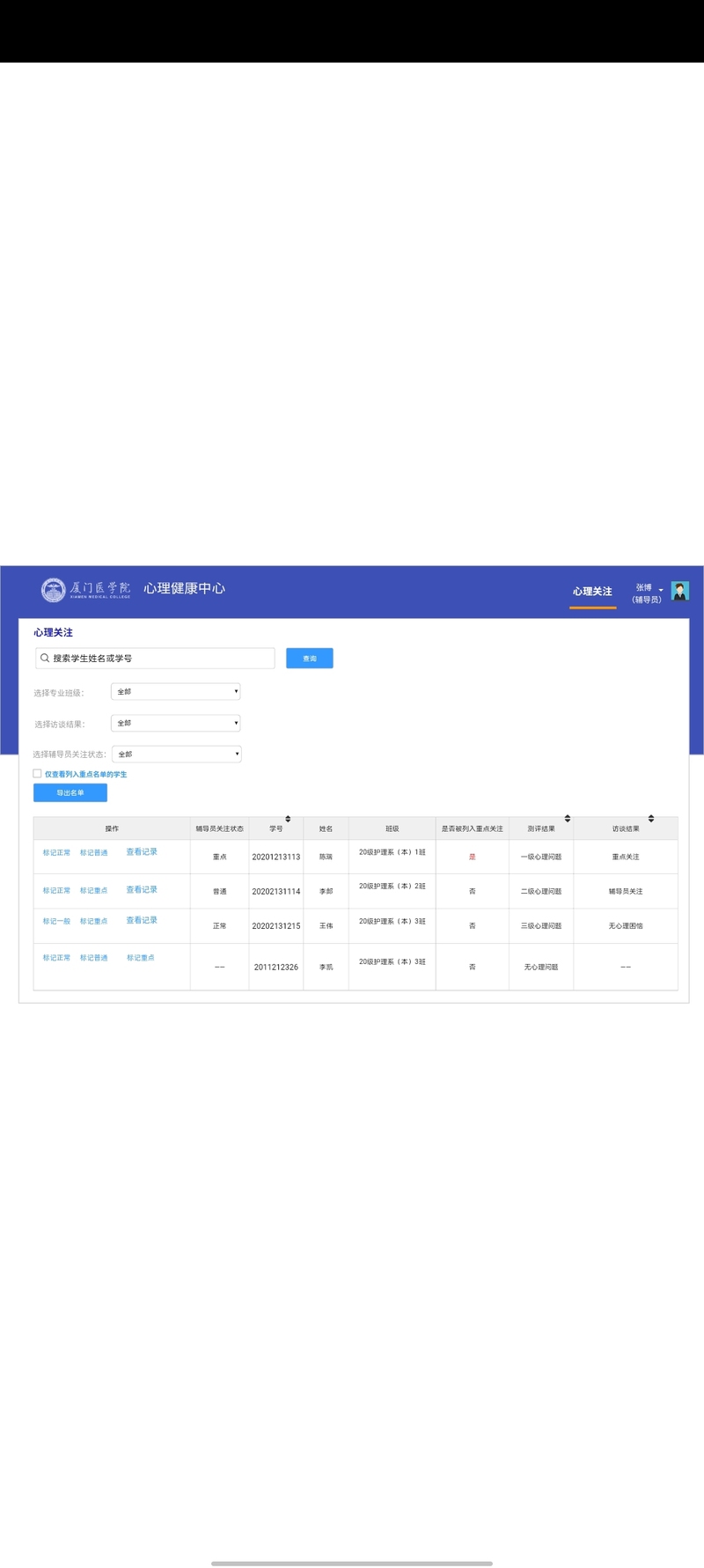The height and width of the screenshot is (1568, 704).
Task: Click 标记一般 for student 王伟
Action: point(56,921)
